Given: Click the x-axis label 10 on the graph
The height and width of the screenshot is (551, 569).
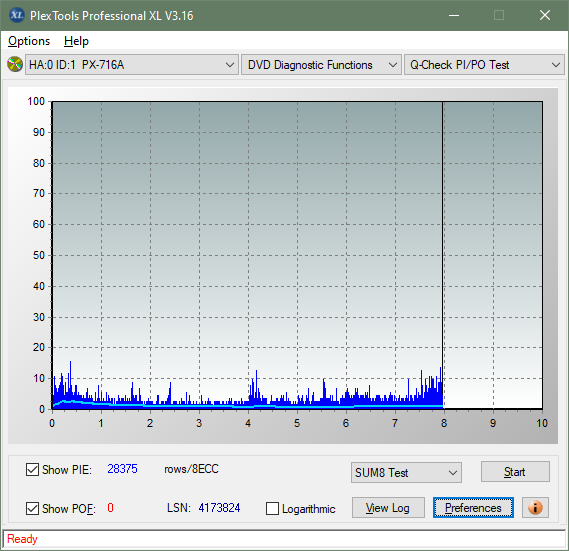Looking at the screenshot, I should pyautogui.click(x=542, y=423).
